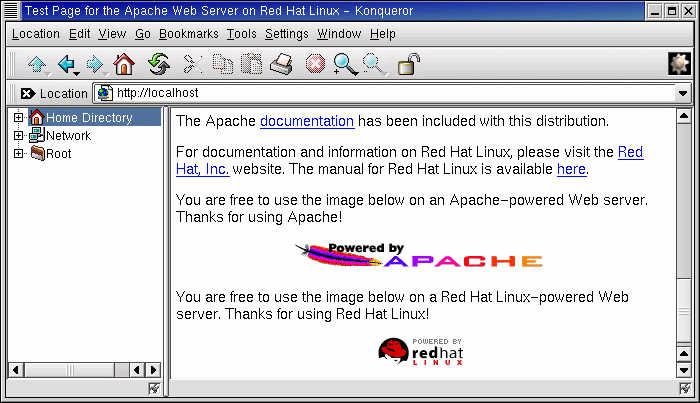The height and width of the screenshot is (403, 700).
Task: Open the Bookmarks menu
Action: click(x=188, y=34)
